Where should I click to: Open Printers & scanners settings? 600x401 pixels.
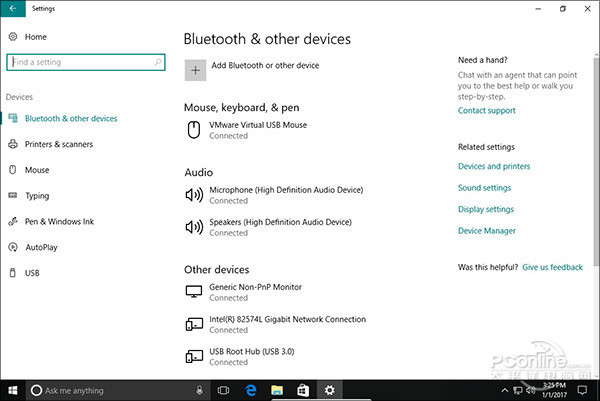click(x=59, y=145)
